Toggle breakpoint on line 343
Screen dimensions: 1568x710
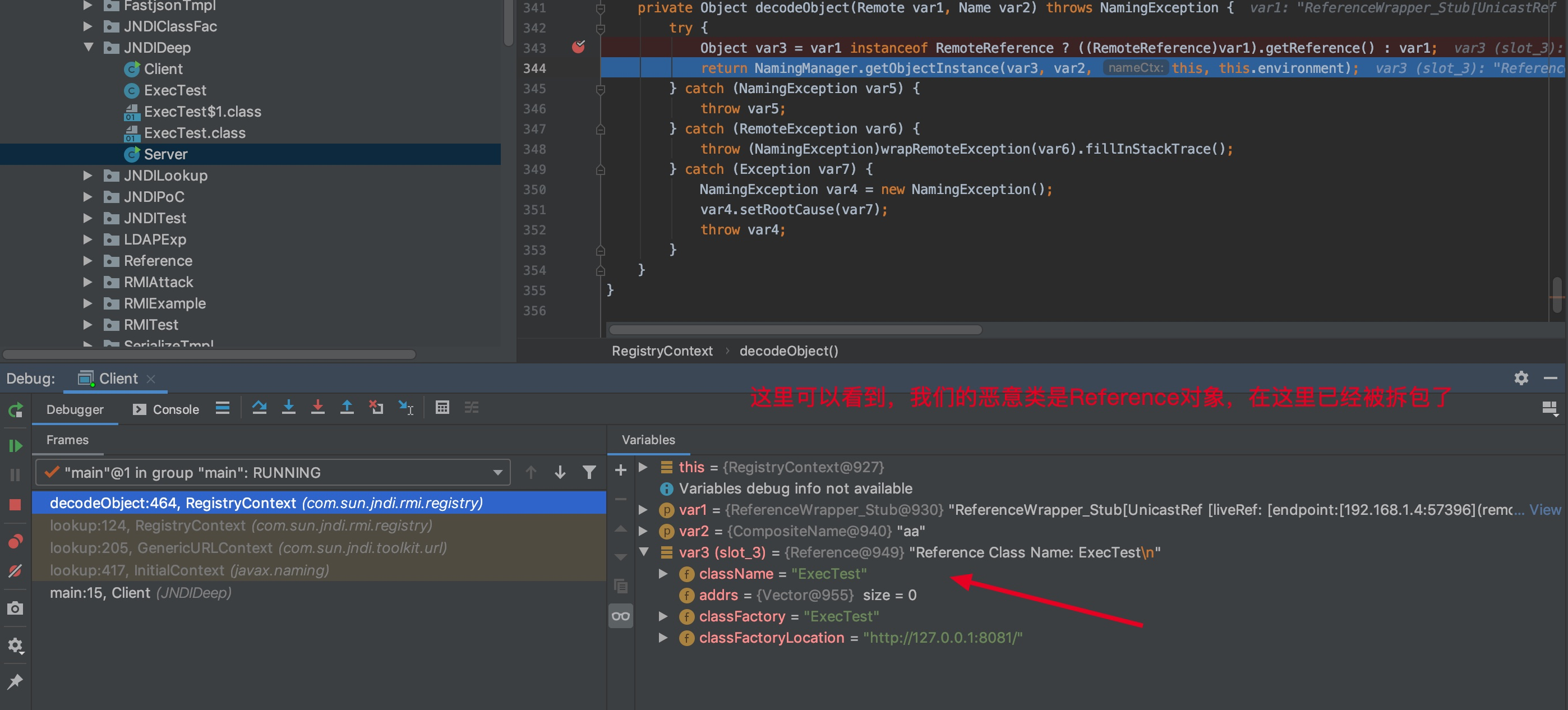point(578,48)
